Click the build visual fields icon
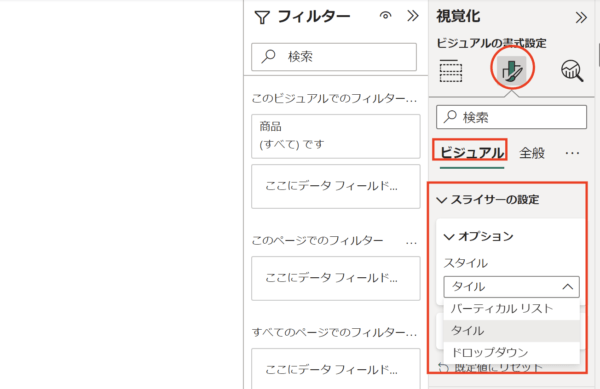 click(x=451, y=71)
